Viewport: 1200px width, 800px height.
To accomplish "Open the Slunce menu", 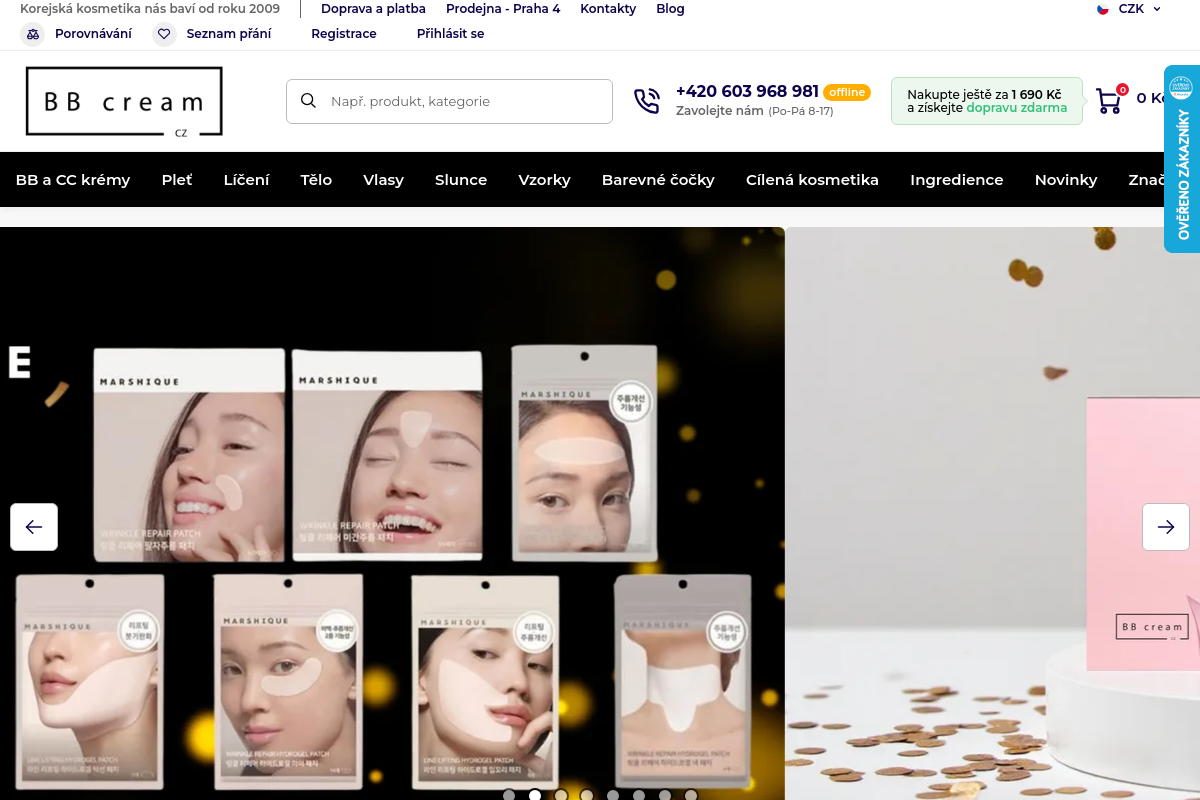I will 461,180.
